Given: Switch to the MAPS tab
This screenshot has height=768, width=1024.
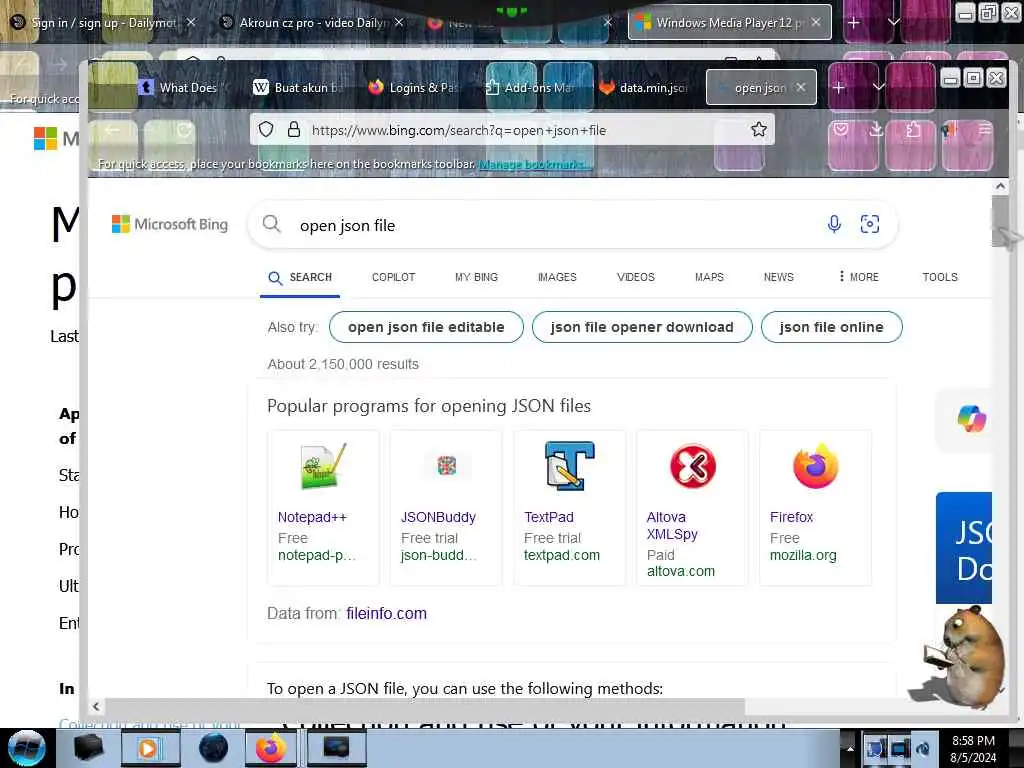Looking at the screenshot, I should (709, 277).
